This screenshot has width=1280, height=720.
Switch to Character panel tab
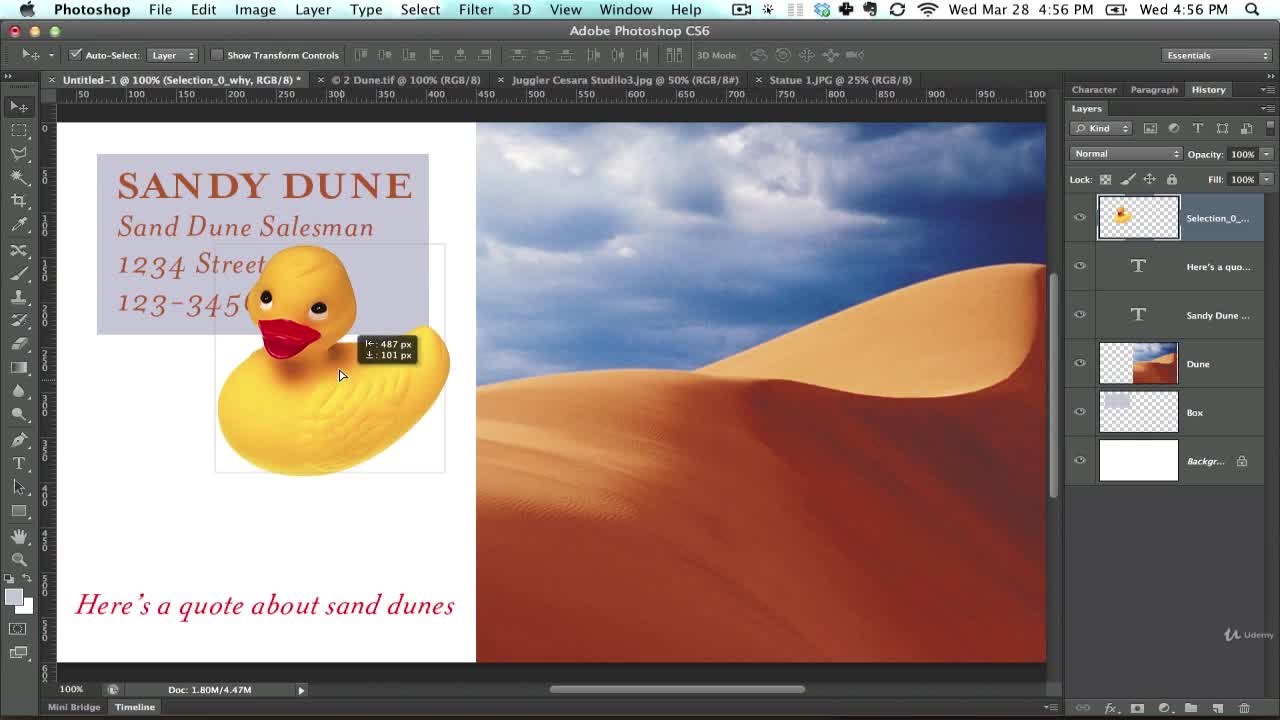click(1094, 89)
